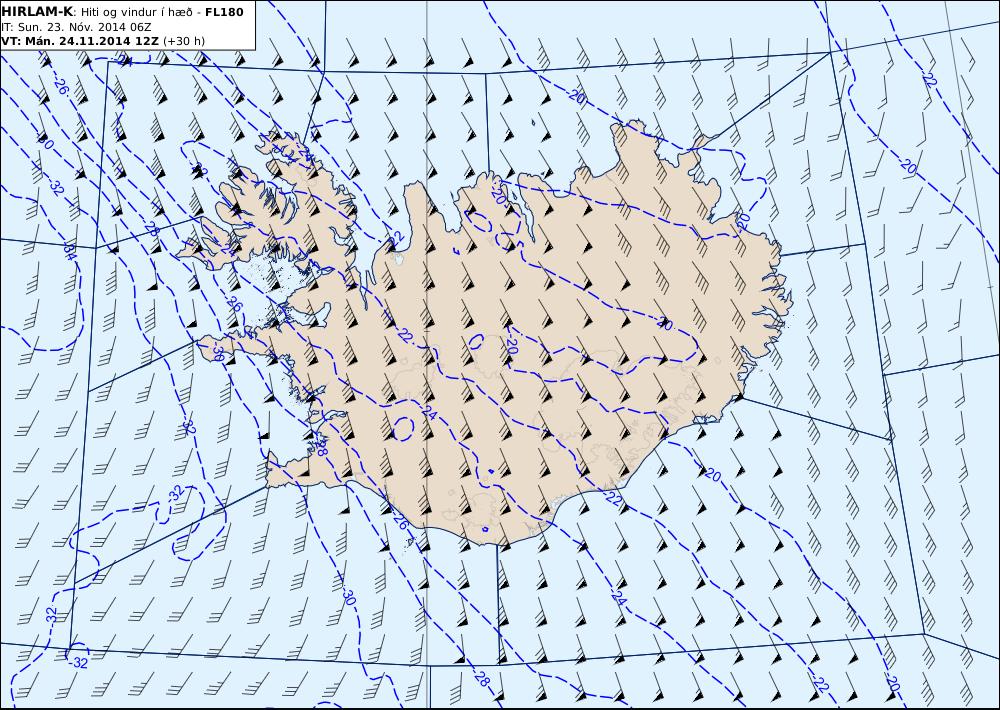
Task: Click the 24 label in central-south Iceland
Action: (430, 413)
